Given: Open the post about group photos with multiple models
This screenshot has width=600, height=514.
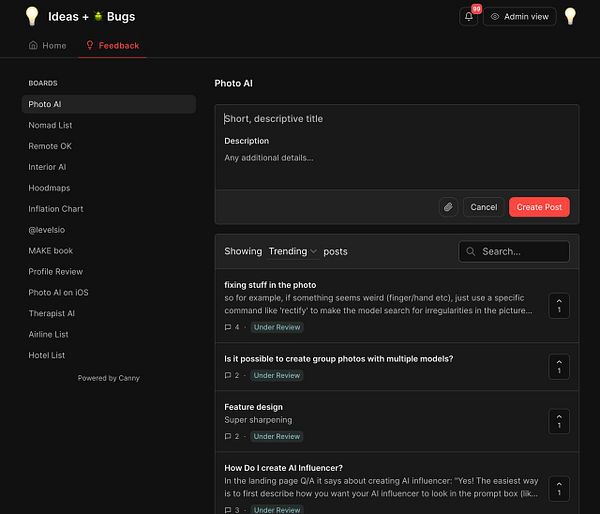Looking at the screenshot, I should (x=339, y=359).
